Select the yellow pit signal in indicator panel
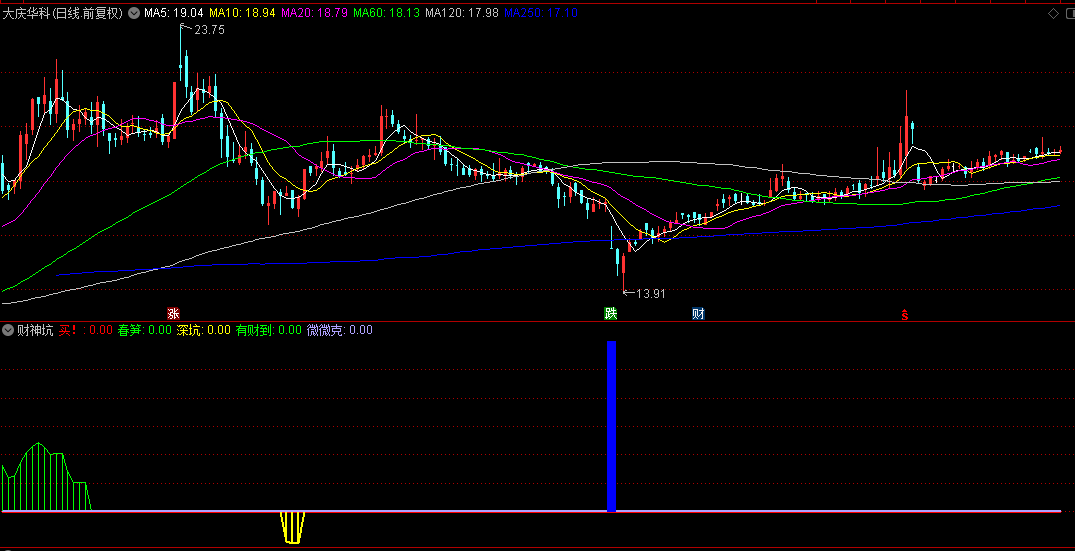1075x551 pixels. [293, 527]
